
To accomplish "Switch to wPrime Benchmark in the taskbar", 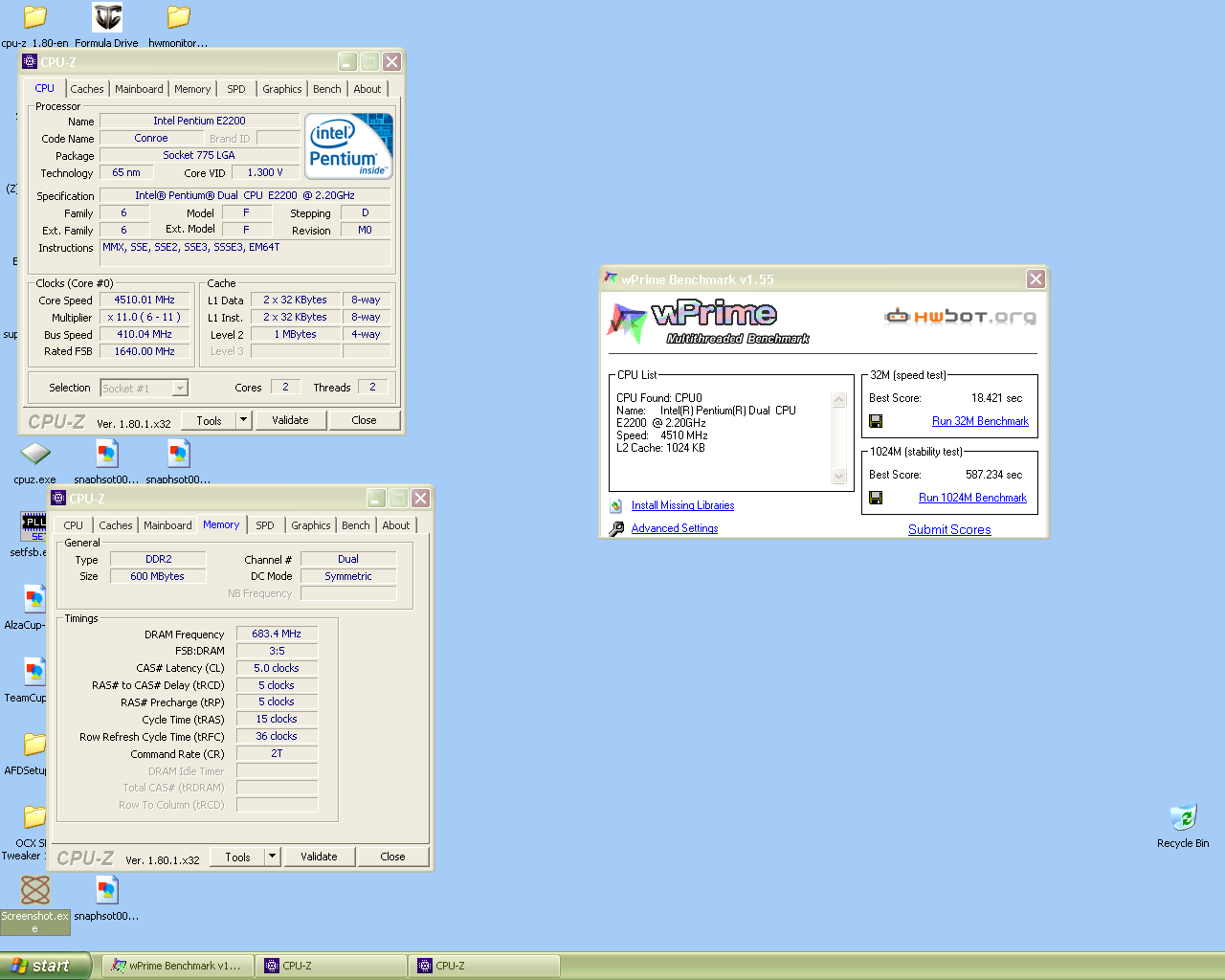I will (x=178, y=966).
